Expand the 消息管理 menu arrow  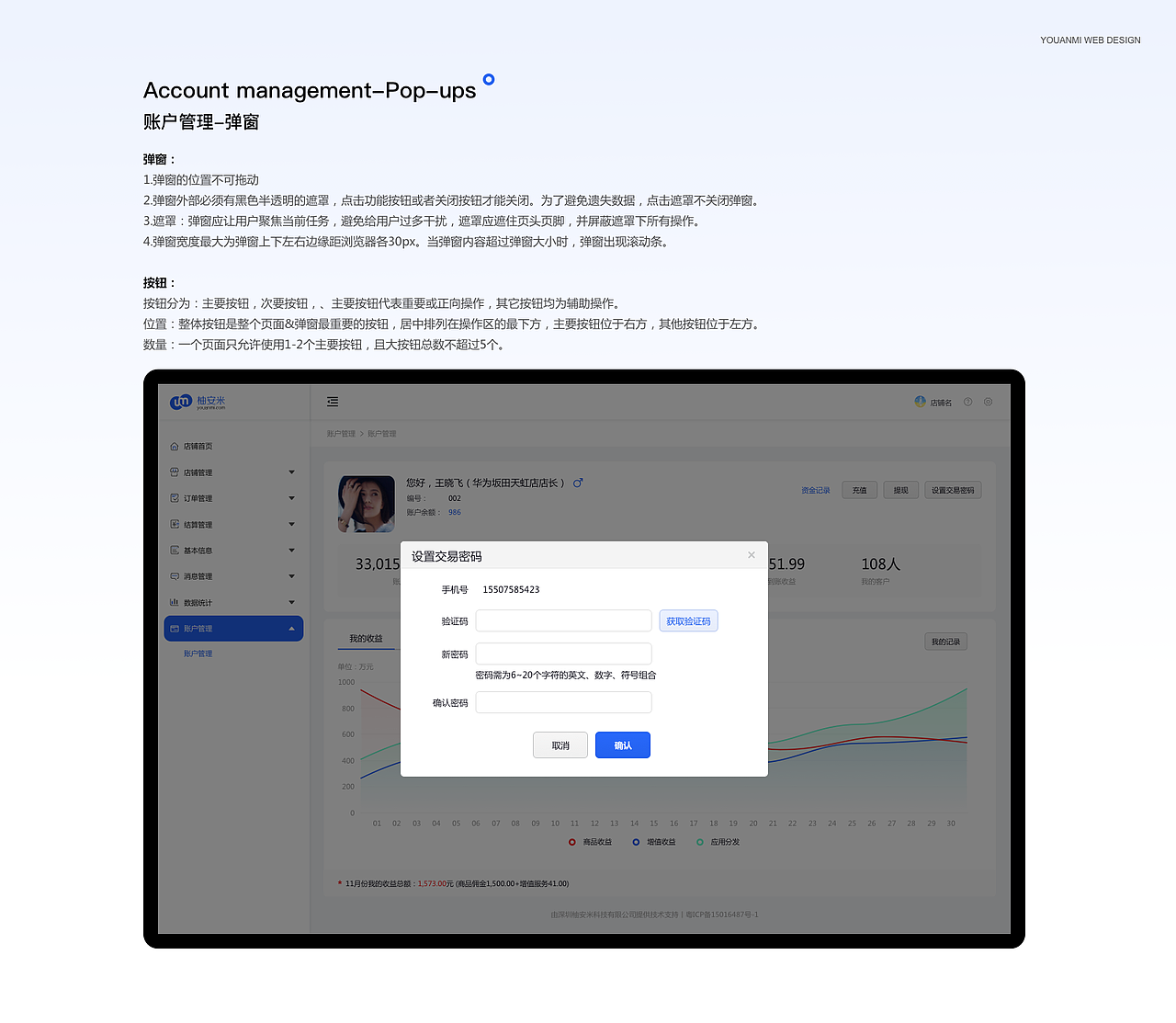click(292, 576)
